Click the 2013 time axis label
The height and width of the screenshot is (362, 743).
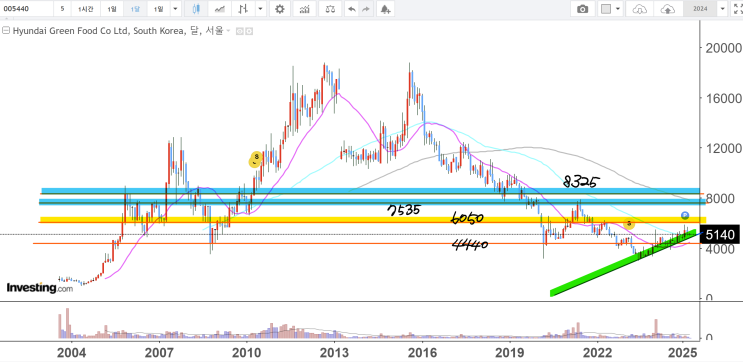pos(334,353)
